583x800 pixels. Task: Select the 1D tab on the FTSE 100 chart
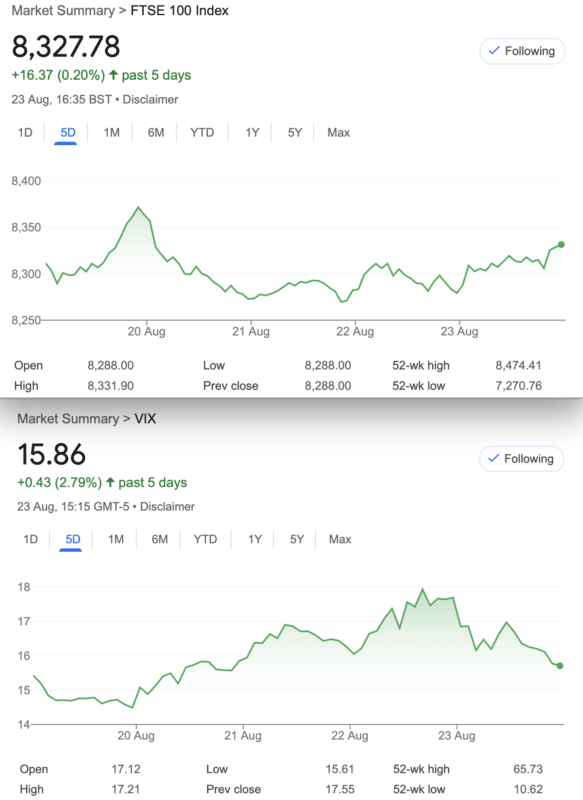pyautogui.click(x=25, y=133)
